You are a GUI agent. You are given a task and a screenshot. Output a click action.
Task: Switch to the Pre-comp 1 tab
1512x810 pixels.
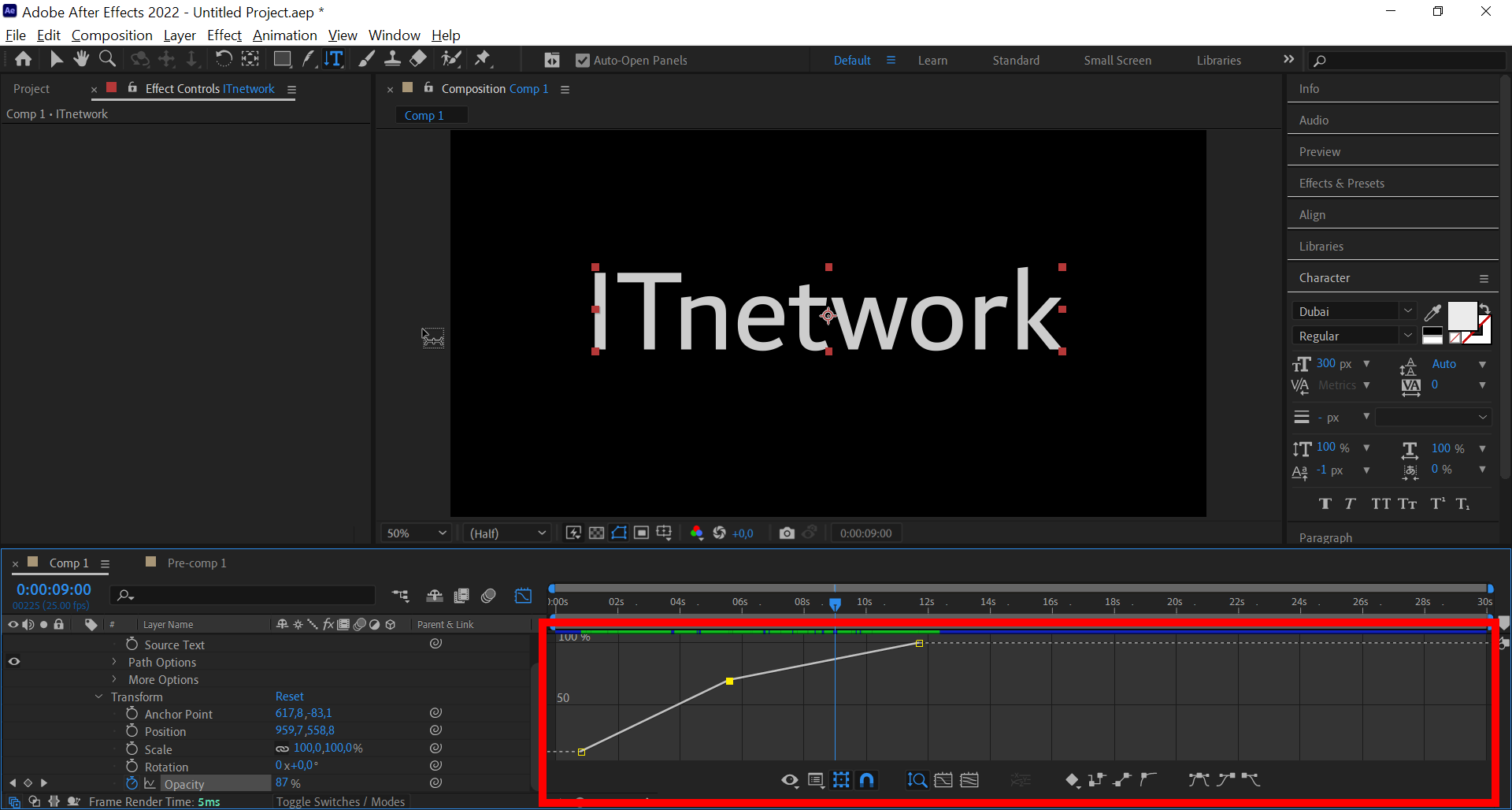[x=196, y=563]
